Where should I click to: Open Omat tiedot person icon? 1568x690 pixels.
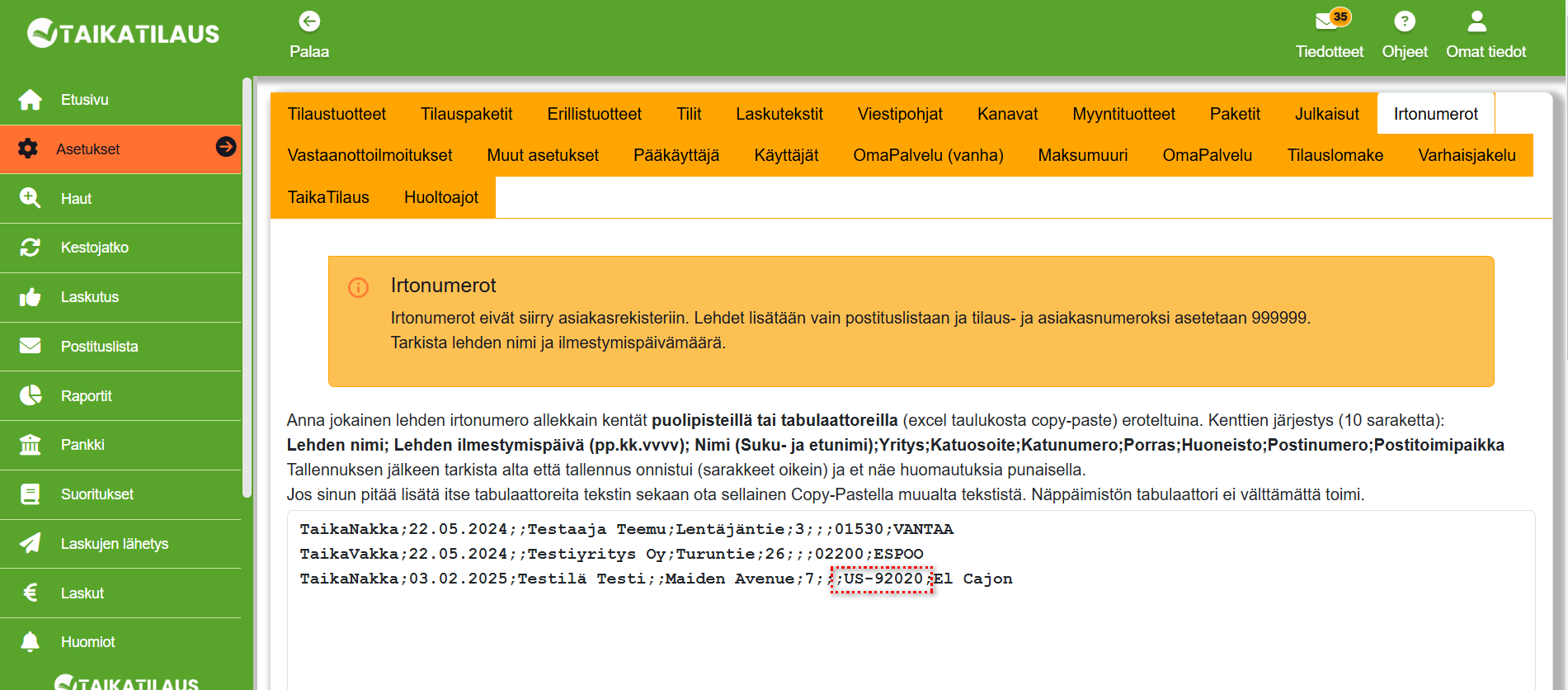(x=1477, y=21)
